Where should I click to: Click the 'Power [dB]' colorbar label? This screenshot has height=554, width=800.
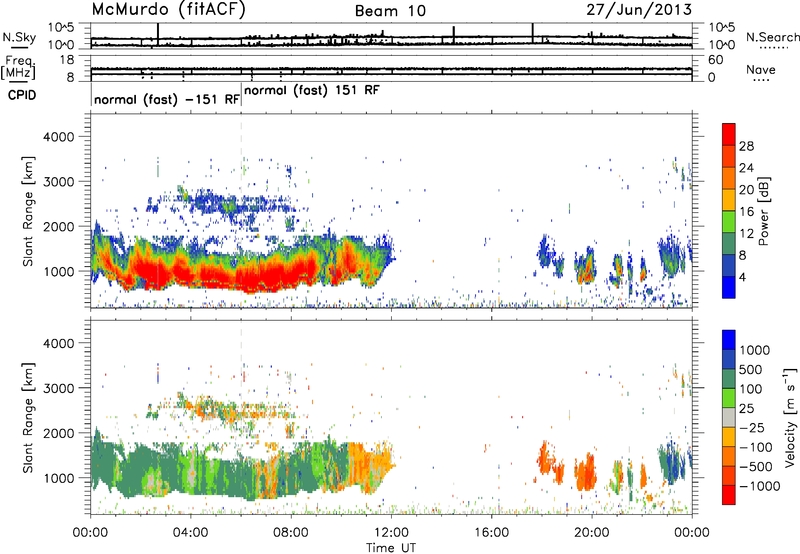[x=763, y=211]
